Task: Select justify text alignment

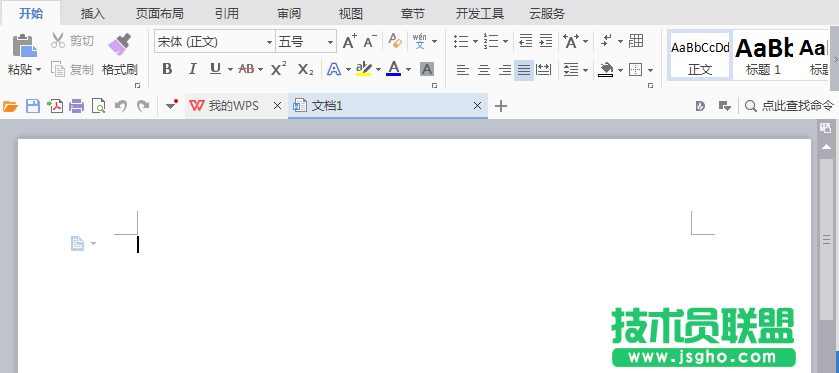Action: [x=524, y=70]
